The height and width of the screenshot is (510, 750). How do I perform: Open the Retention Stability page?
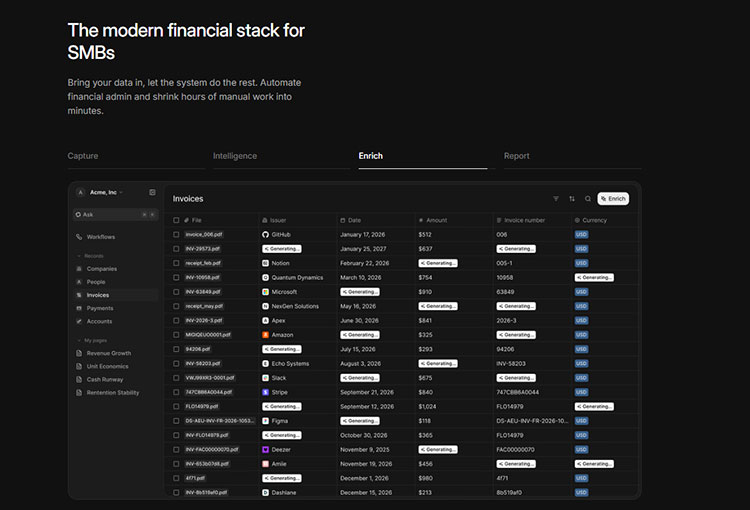pos(113,393)
